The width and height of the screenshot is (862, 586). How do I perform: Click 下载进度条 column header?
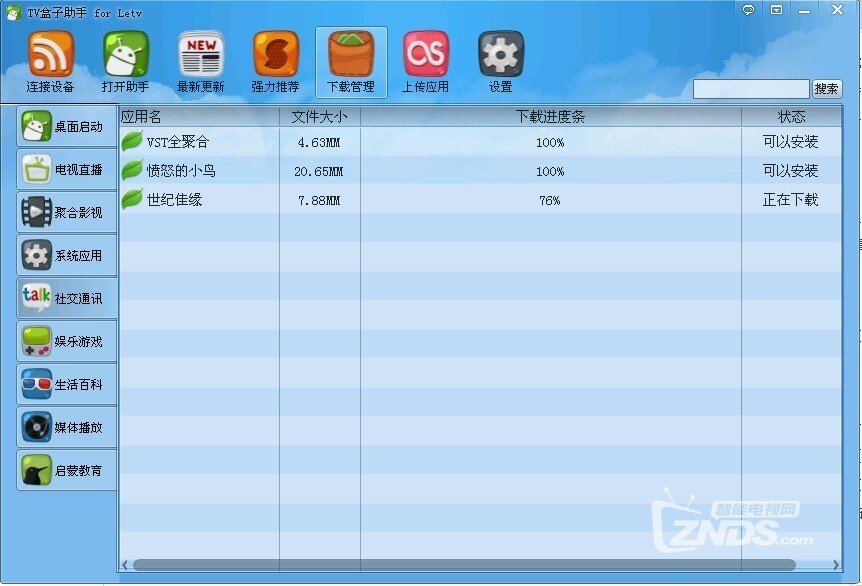(x=550, y=117)
